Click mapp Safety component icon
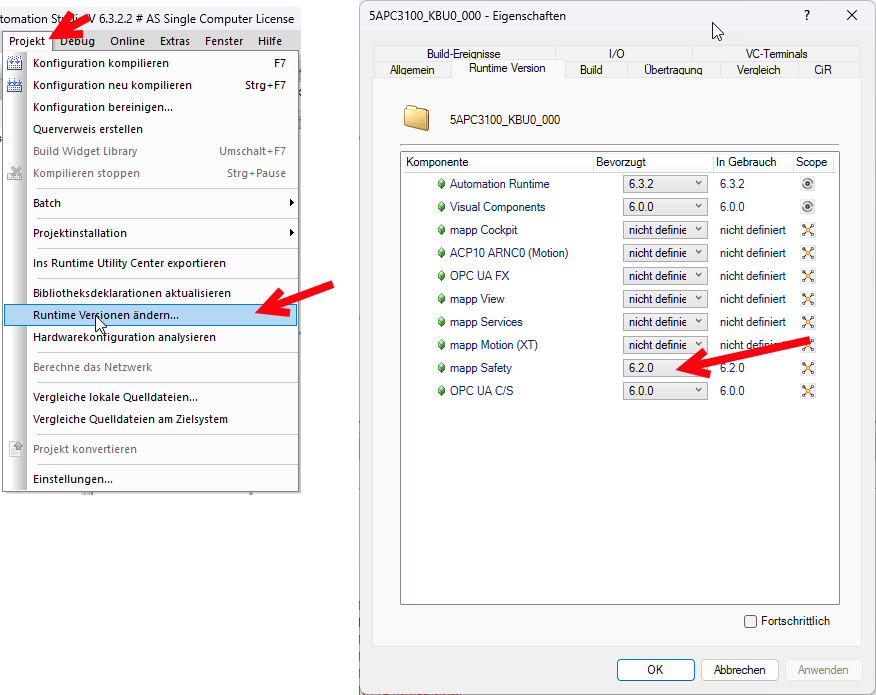The width and height of the screenshot is (876, 695). tap(441, 368)
